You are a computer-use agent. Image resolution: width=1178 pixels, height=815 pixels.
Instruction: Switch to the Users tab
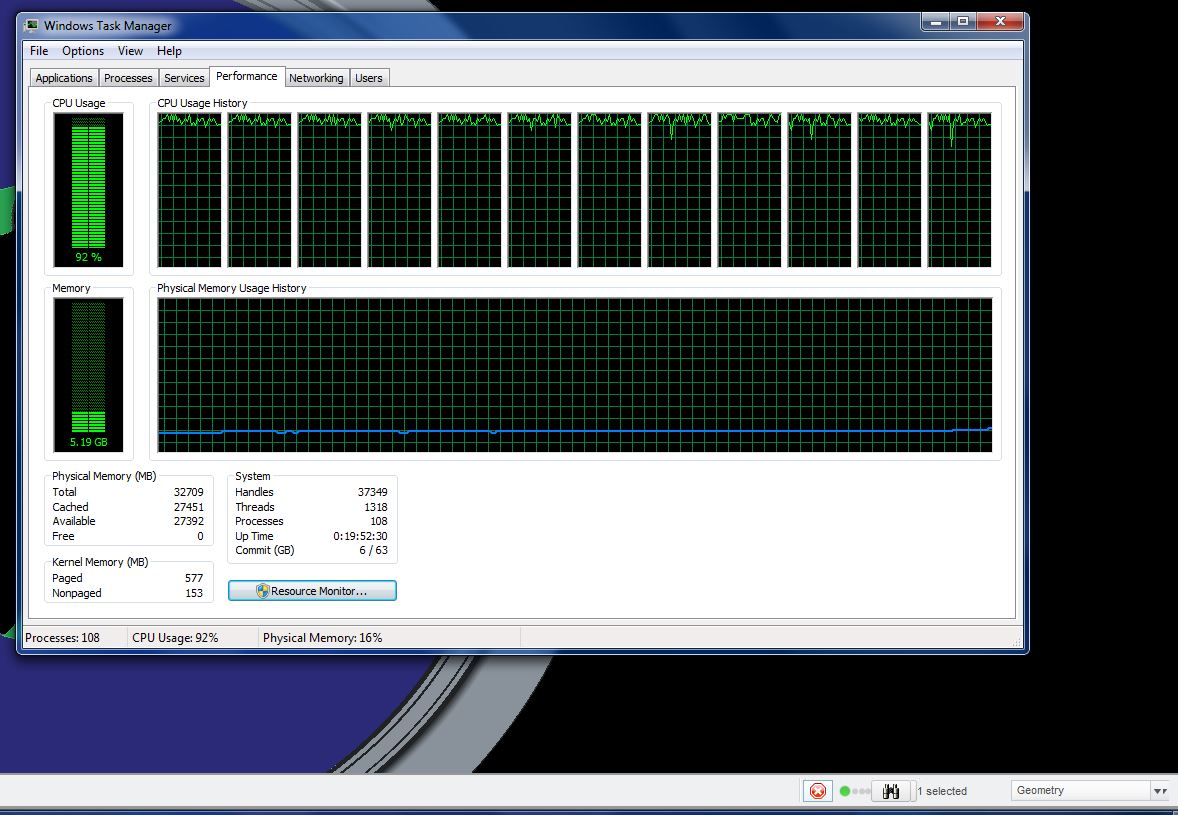tap(369, 78)
